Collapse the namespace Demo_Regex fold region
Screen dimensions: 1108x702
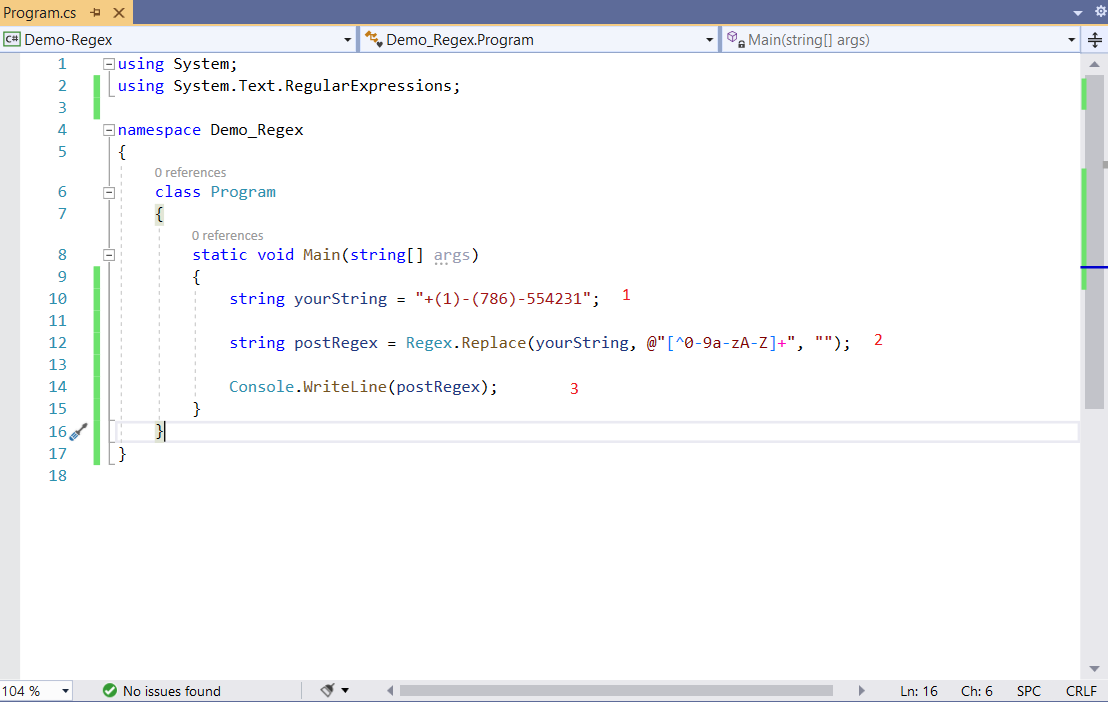[x=108, y=129]
